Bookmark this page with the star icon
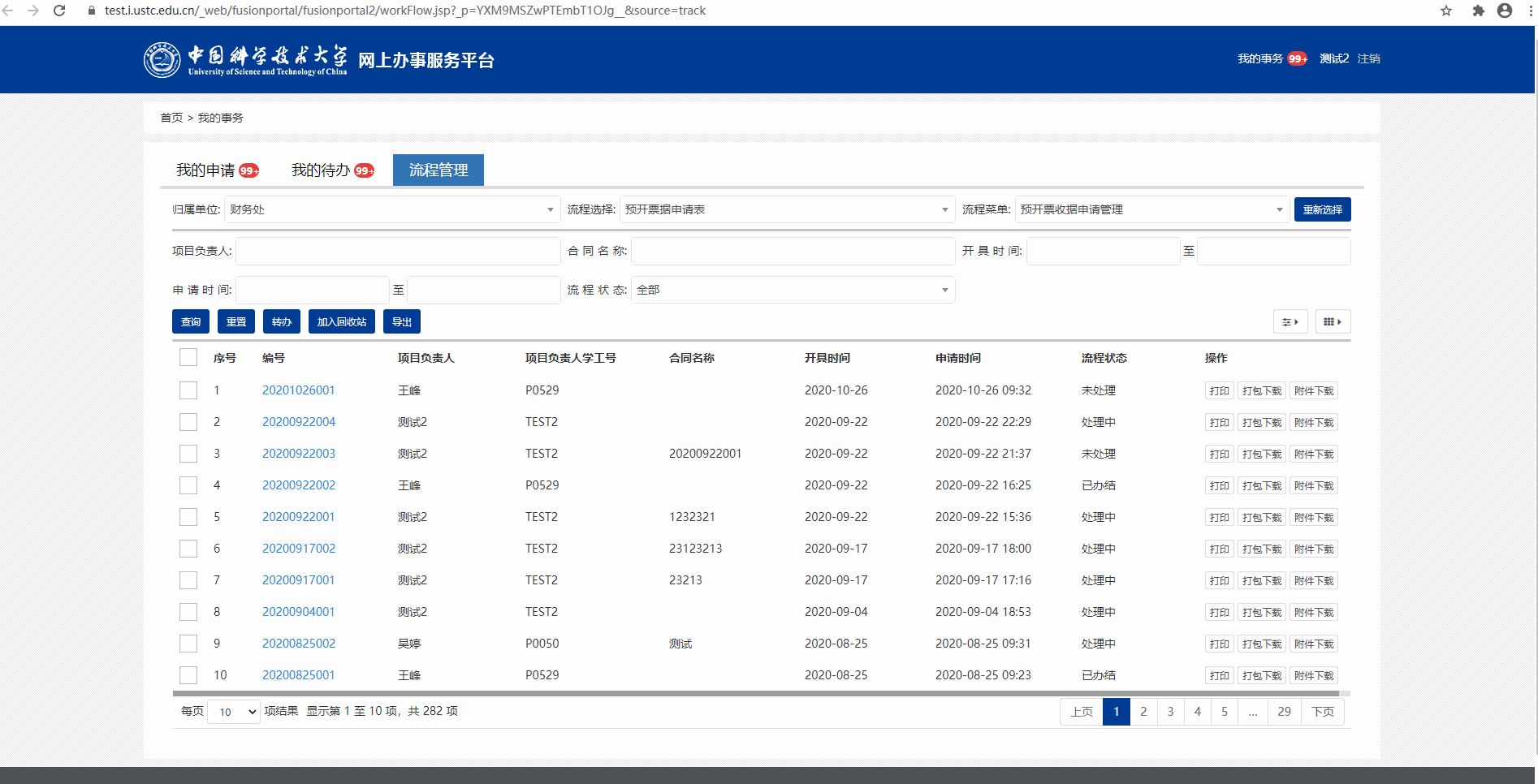 point(1446,11)
